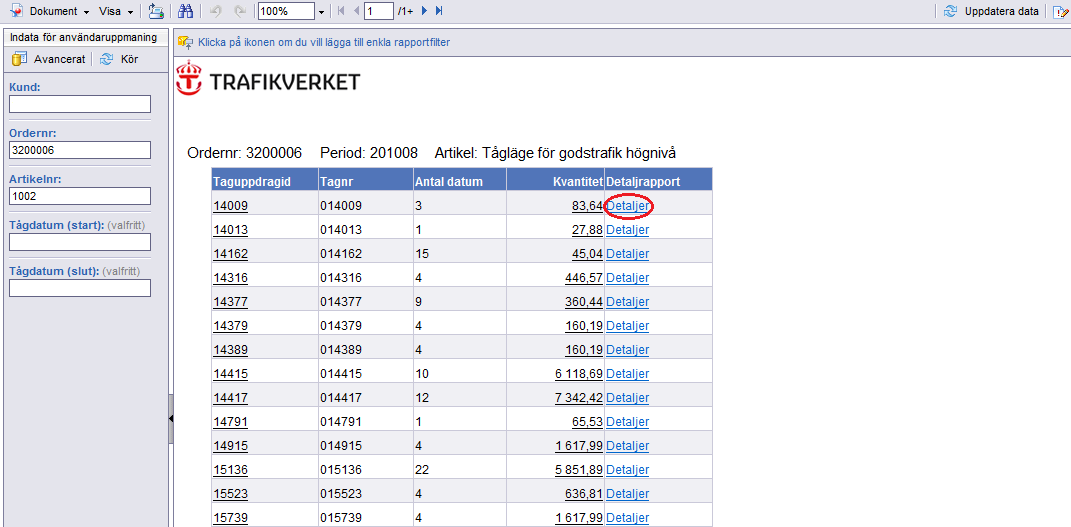Open Taguppdragid link 14162
1071x527 pixels.
coord(230,254)
